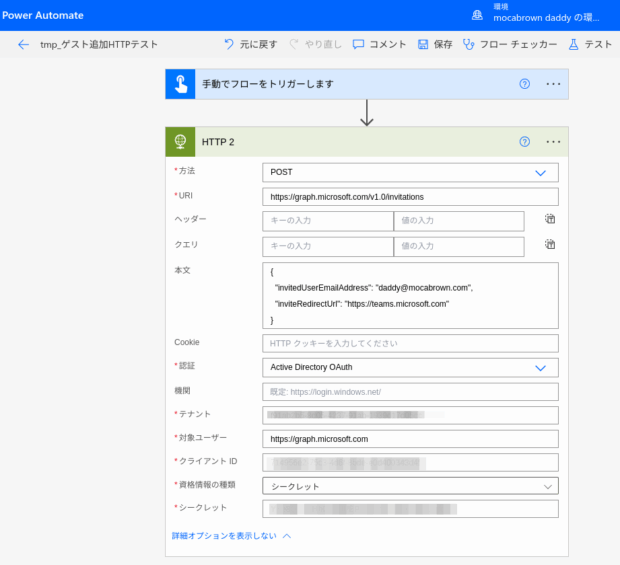Viewport: 620px width, 565px height.
Task: Run the flow with テスト
Action: (x=590, y=44)
